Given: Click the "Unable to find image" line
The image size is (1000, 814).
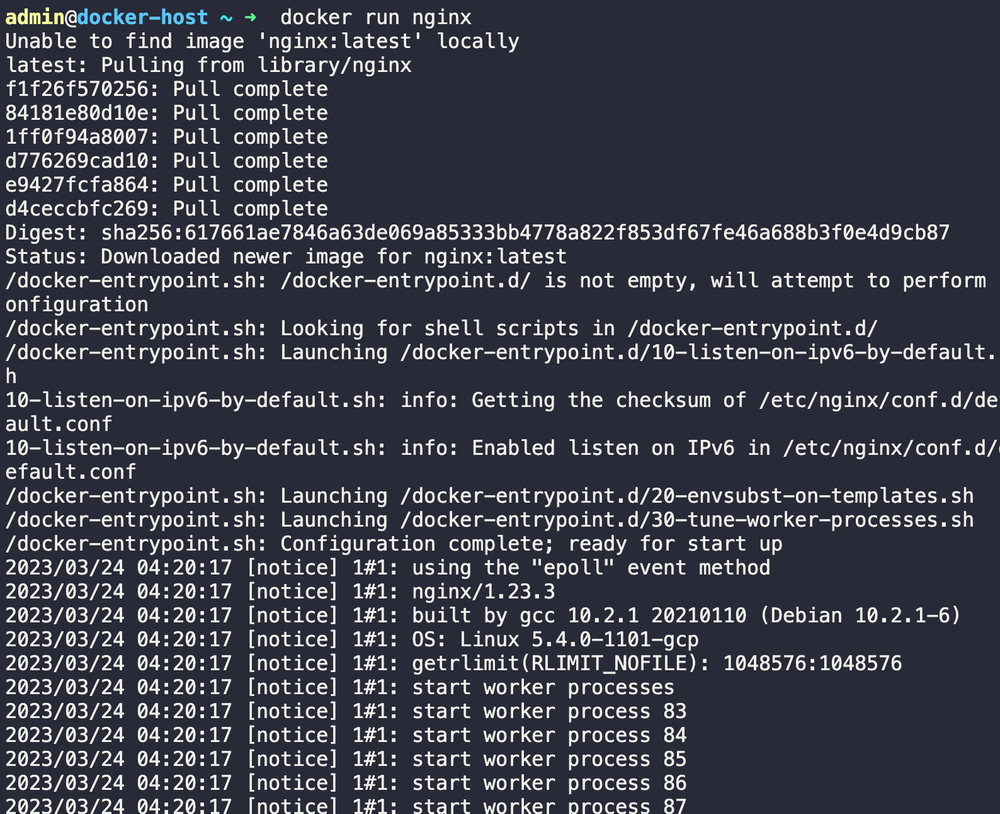Looking at the screenshot, I should click(x=262, y=41).
